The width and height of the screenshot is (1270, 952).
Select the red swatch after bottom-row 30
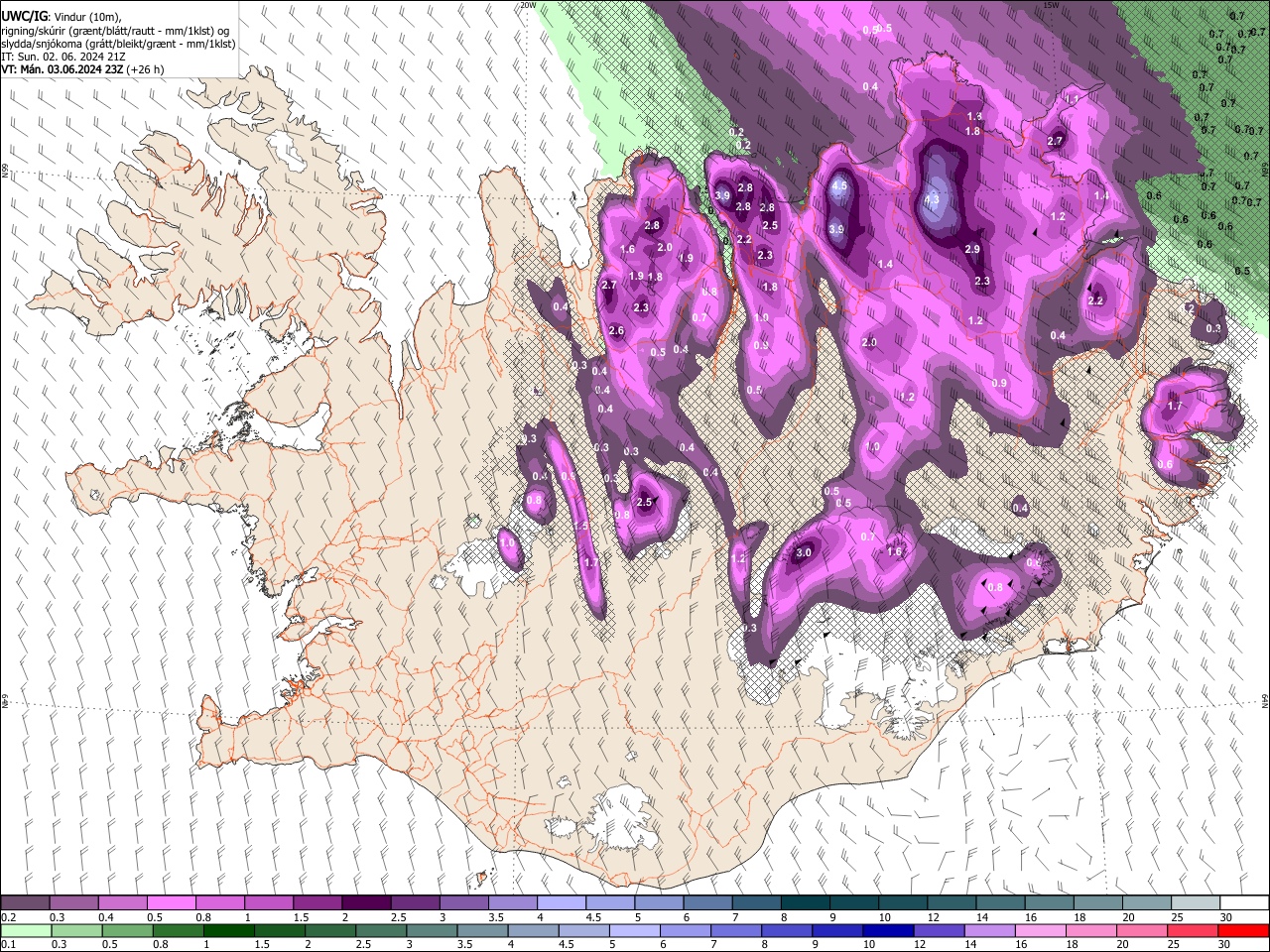(1242, 930)
